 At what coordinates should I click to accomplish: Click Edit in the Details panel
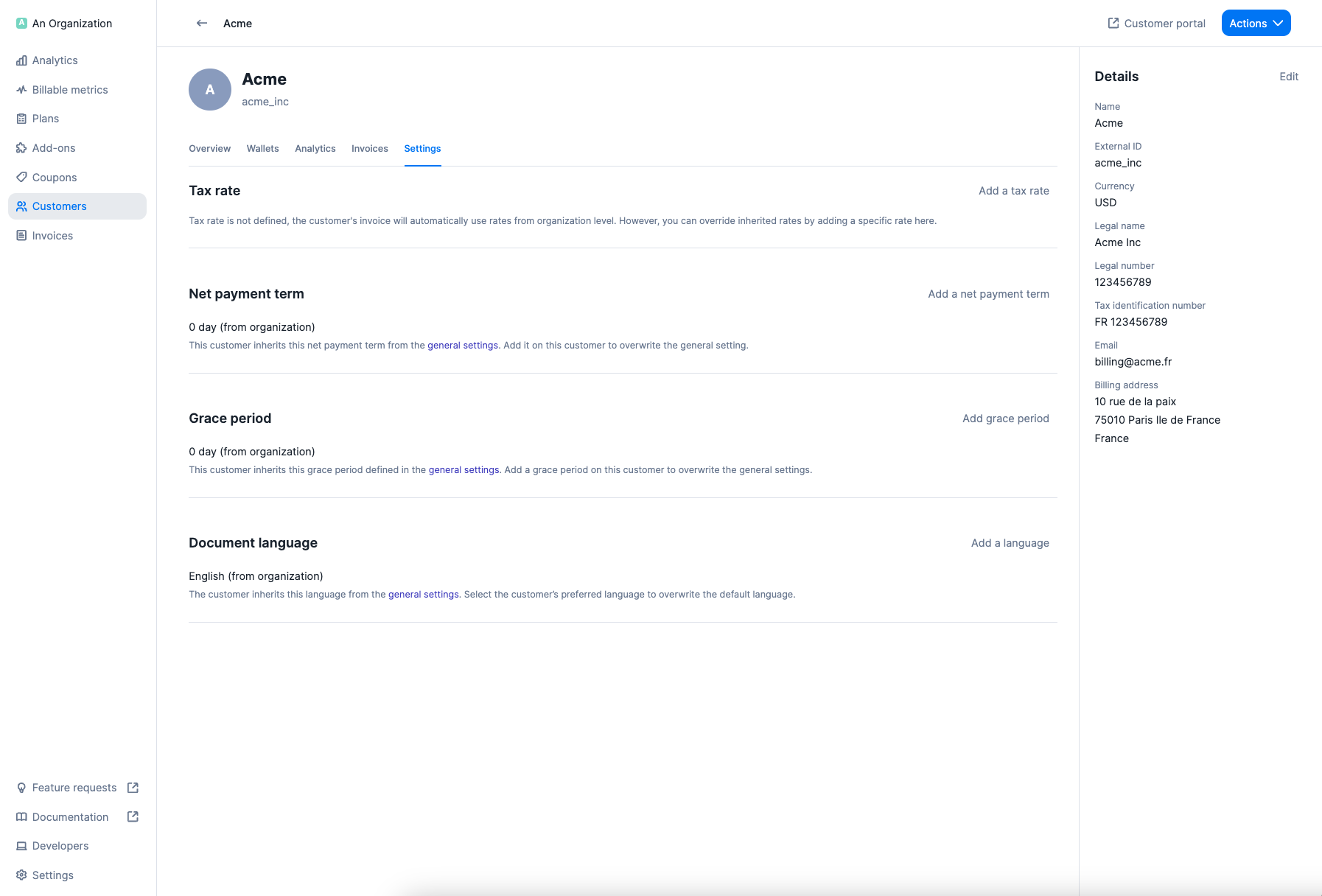click(x=1289, y=77)
